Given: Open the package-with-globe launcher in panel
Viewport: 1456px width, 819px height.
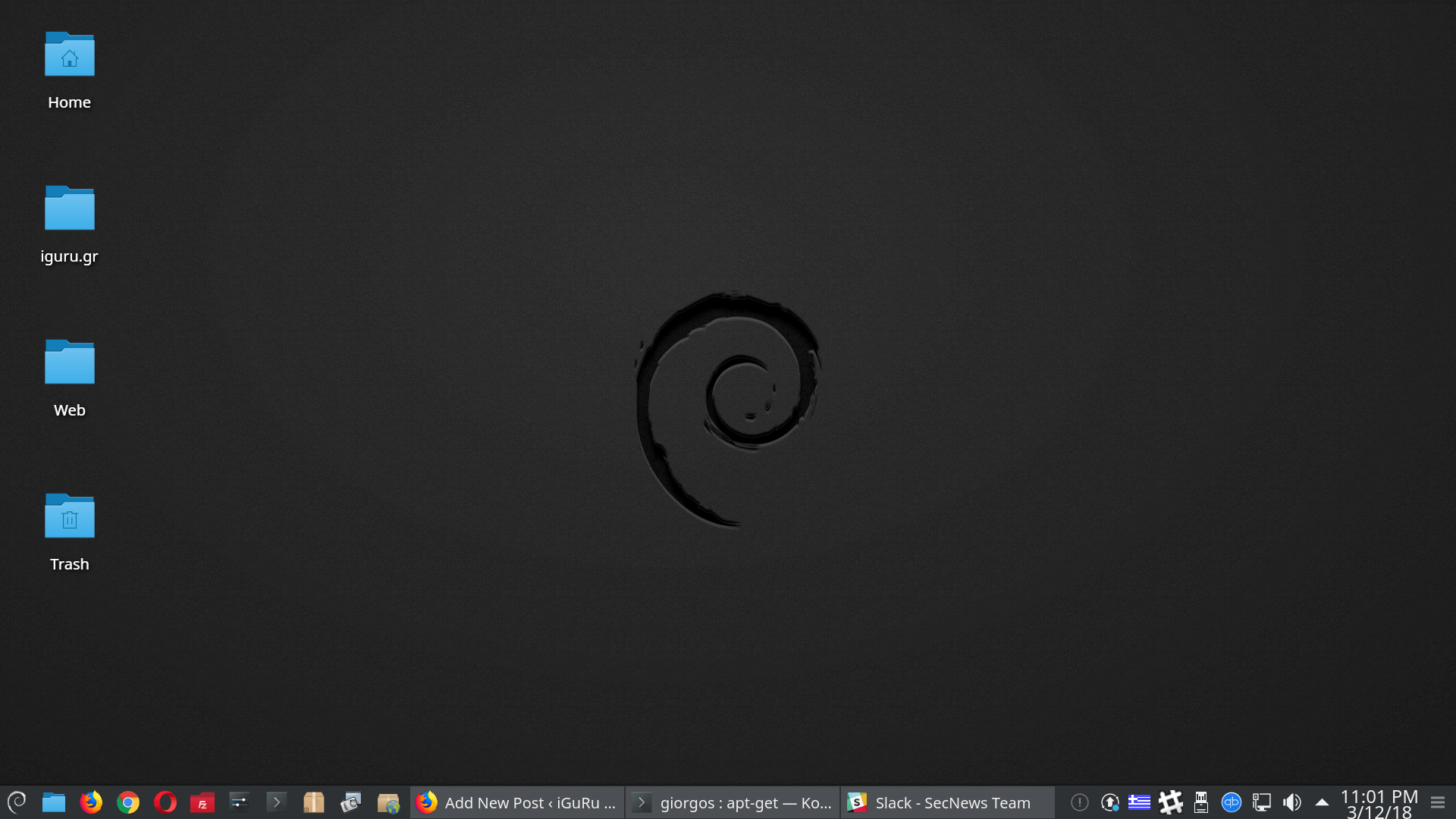Looking at the screenshot, I should tap(388, 802).
